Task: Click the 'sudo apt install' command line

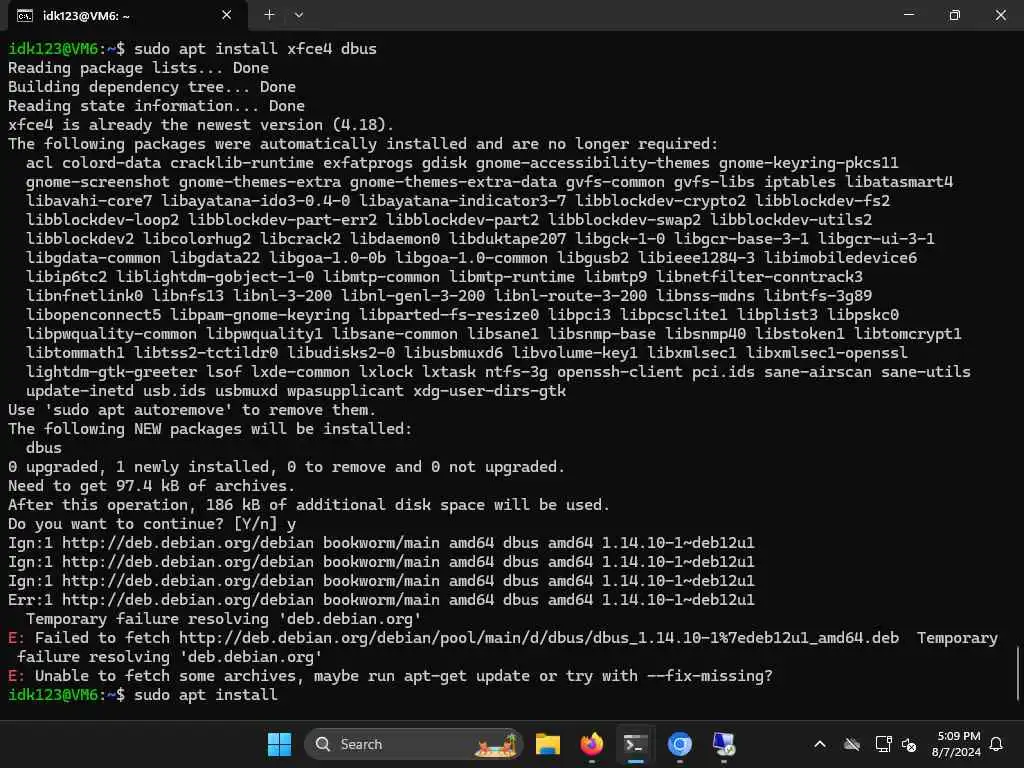Action: (143, 695)
